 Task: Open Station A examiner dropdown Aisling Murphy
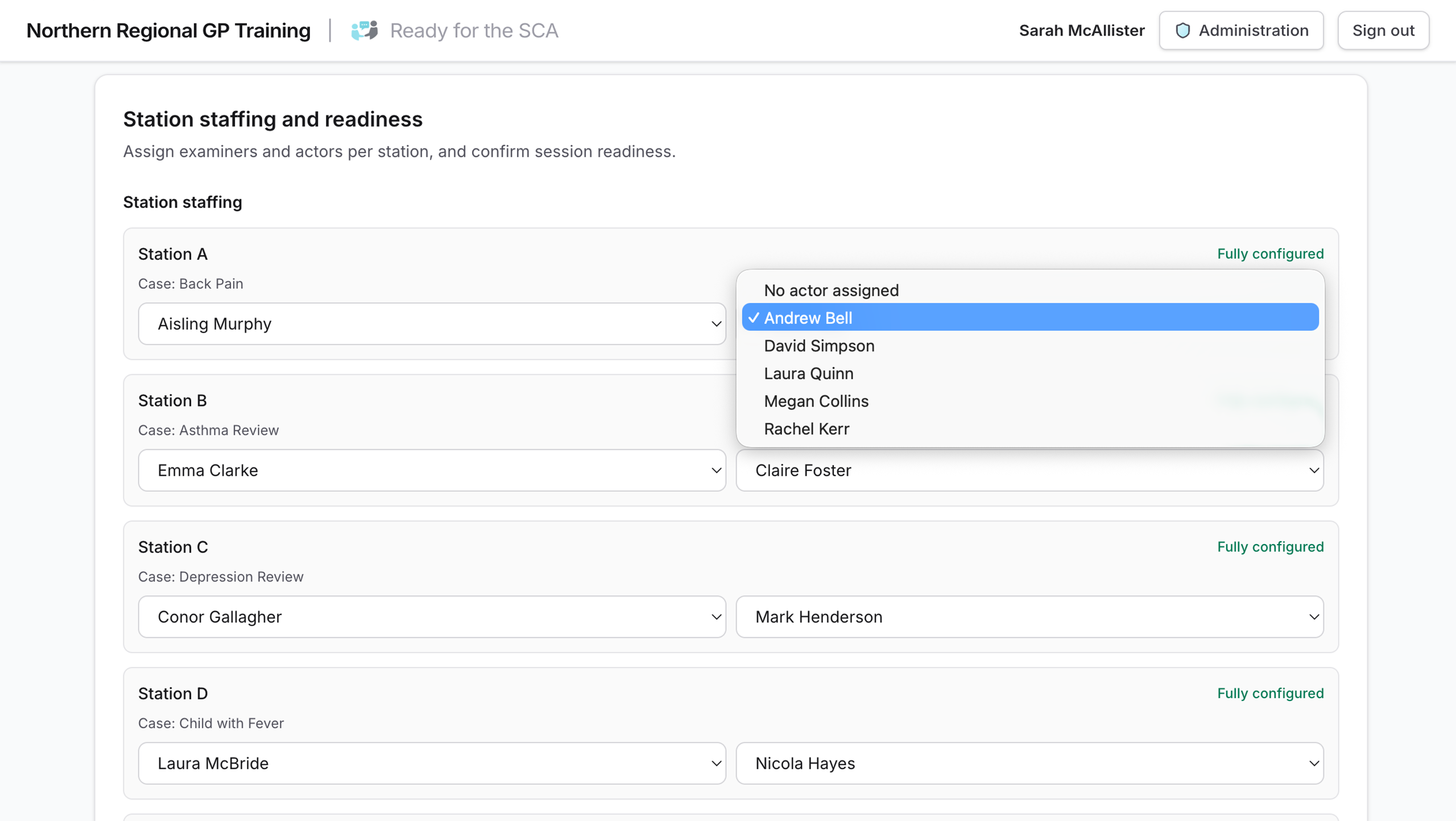(x=432, y=324)
